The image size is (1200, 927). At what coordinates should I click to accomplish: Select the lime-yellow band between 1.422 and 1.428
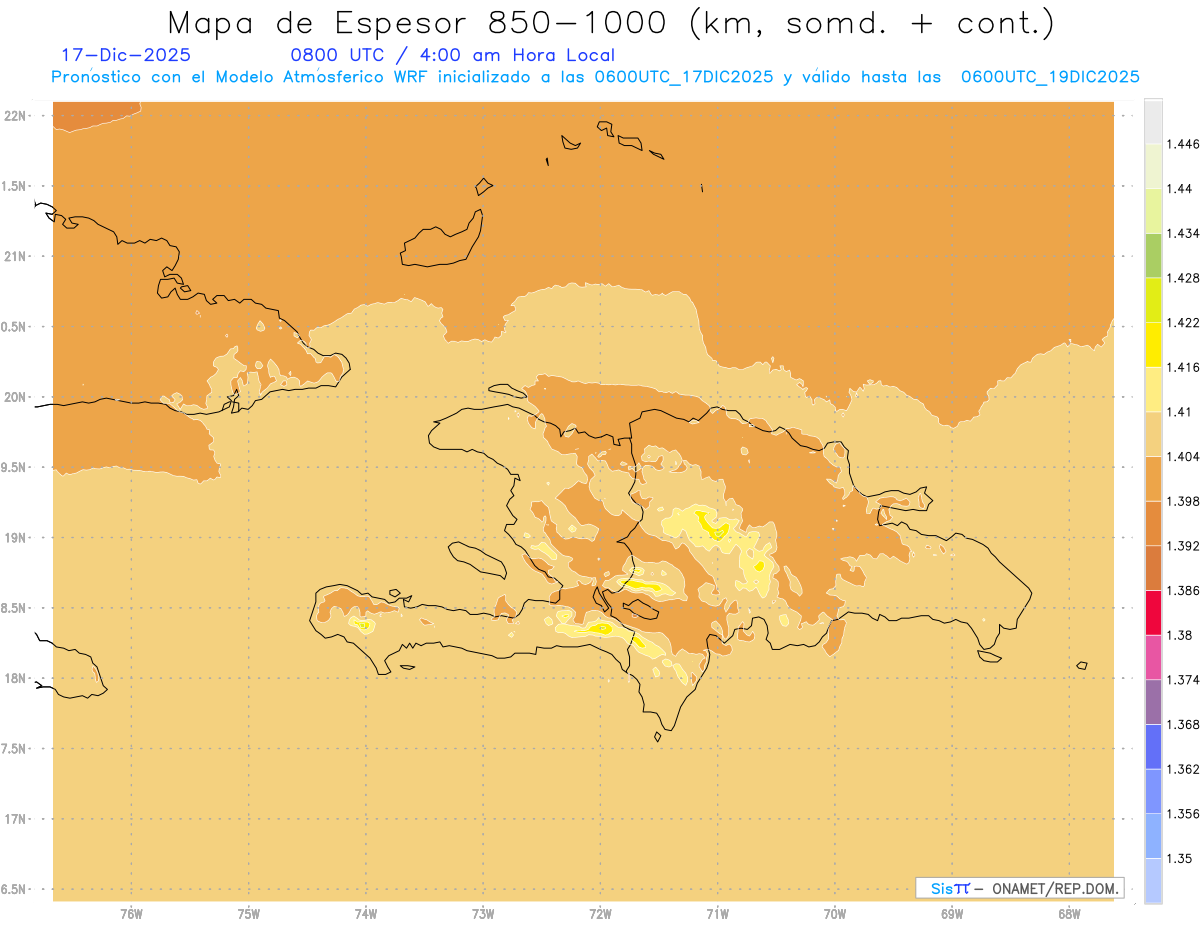[x=1153, y=300]
